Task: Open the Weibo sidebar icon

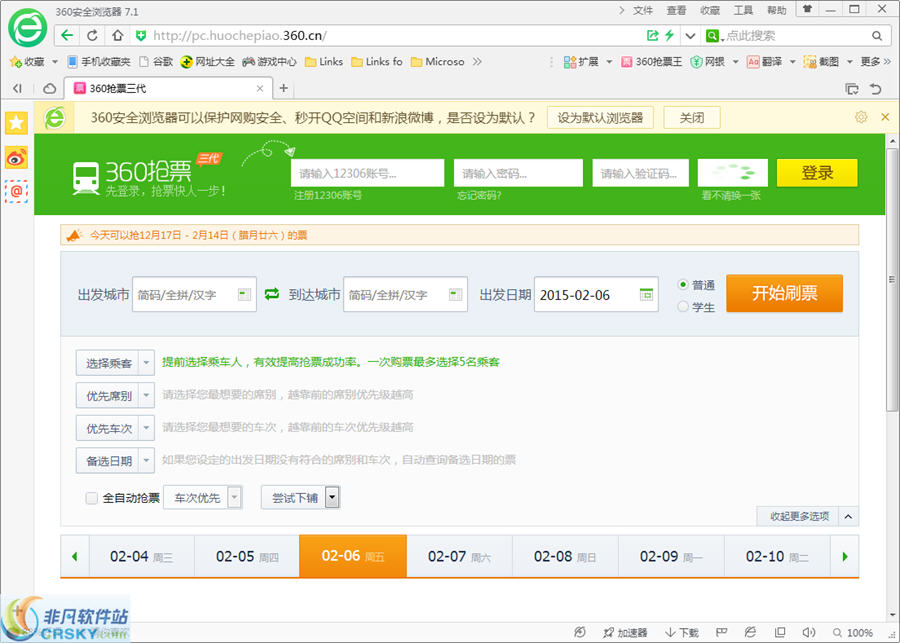Action: pyautogui.click(x=16, y=157)
